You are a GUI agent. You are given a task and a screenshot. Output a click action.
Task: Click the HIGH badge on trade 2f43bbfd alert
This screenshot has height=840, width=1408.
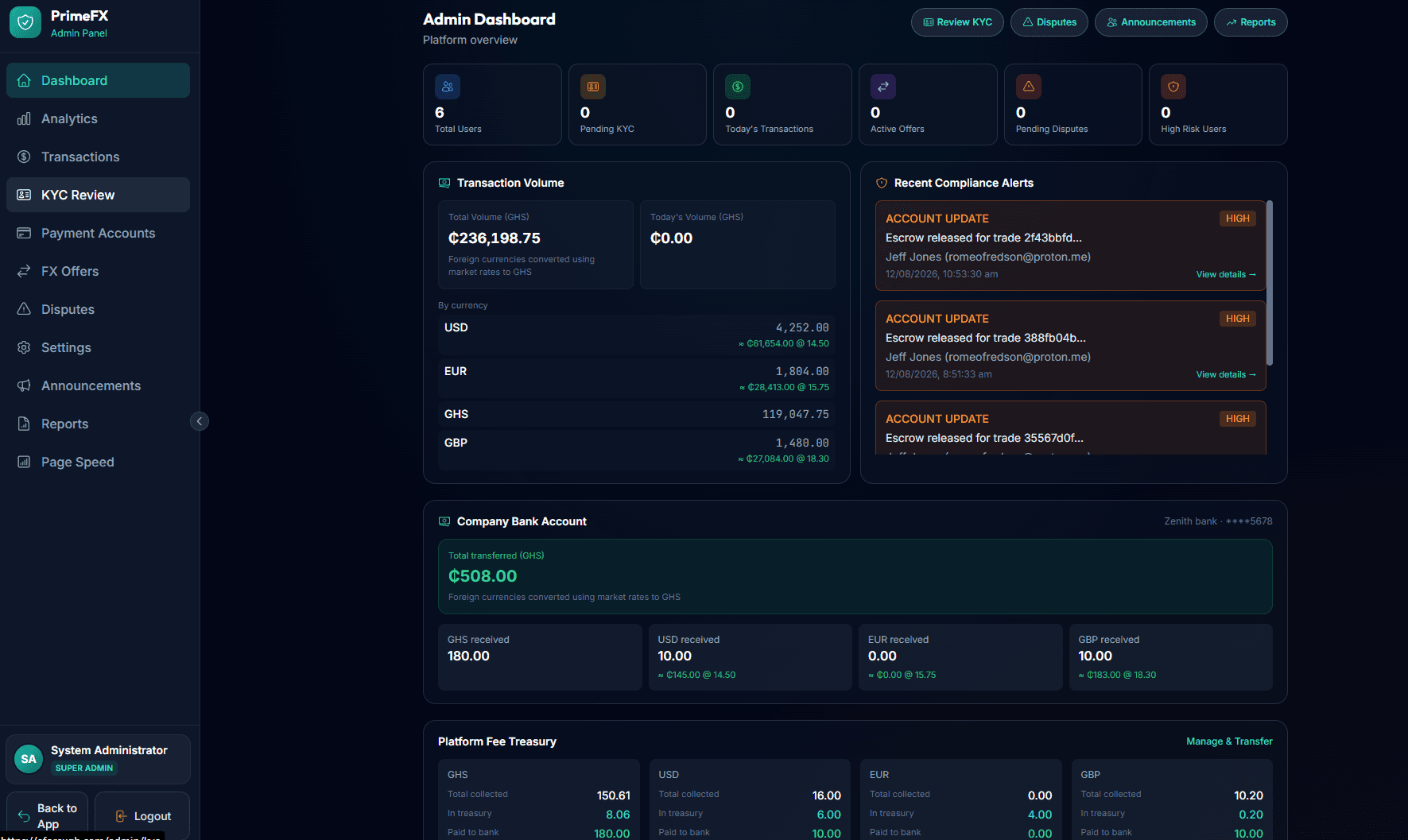(1237, 219)
